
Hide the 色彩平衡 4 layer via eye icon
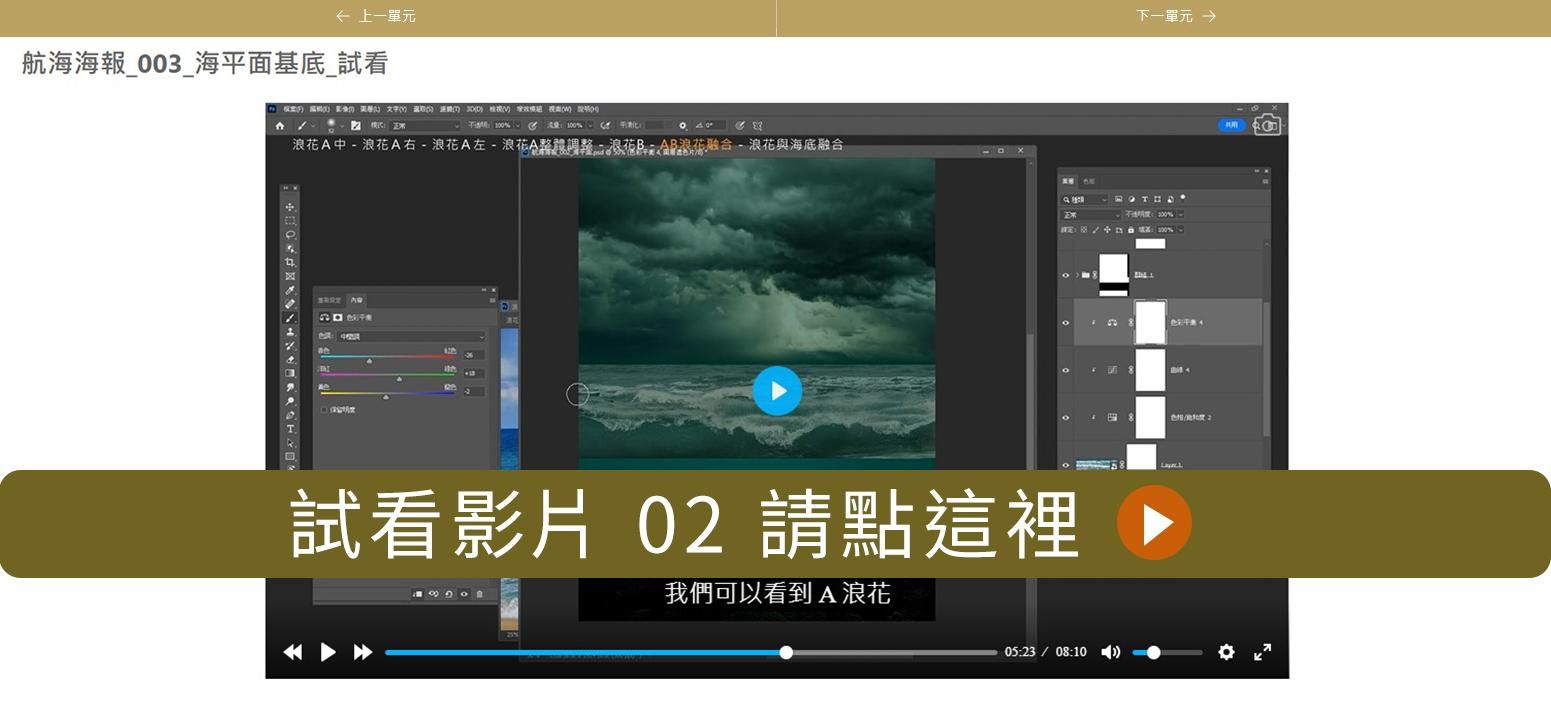pos(1066,323)
